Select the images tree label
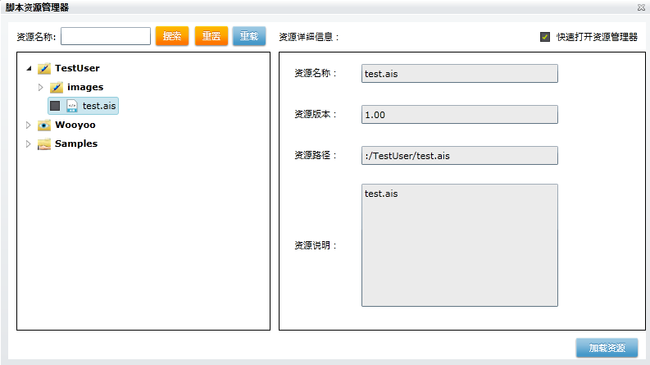The height and width of the screenshot is (365, 650). point(85,87)
